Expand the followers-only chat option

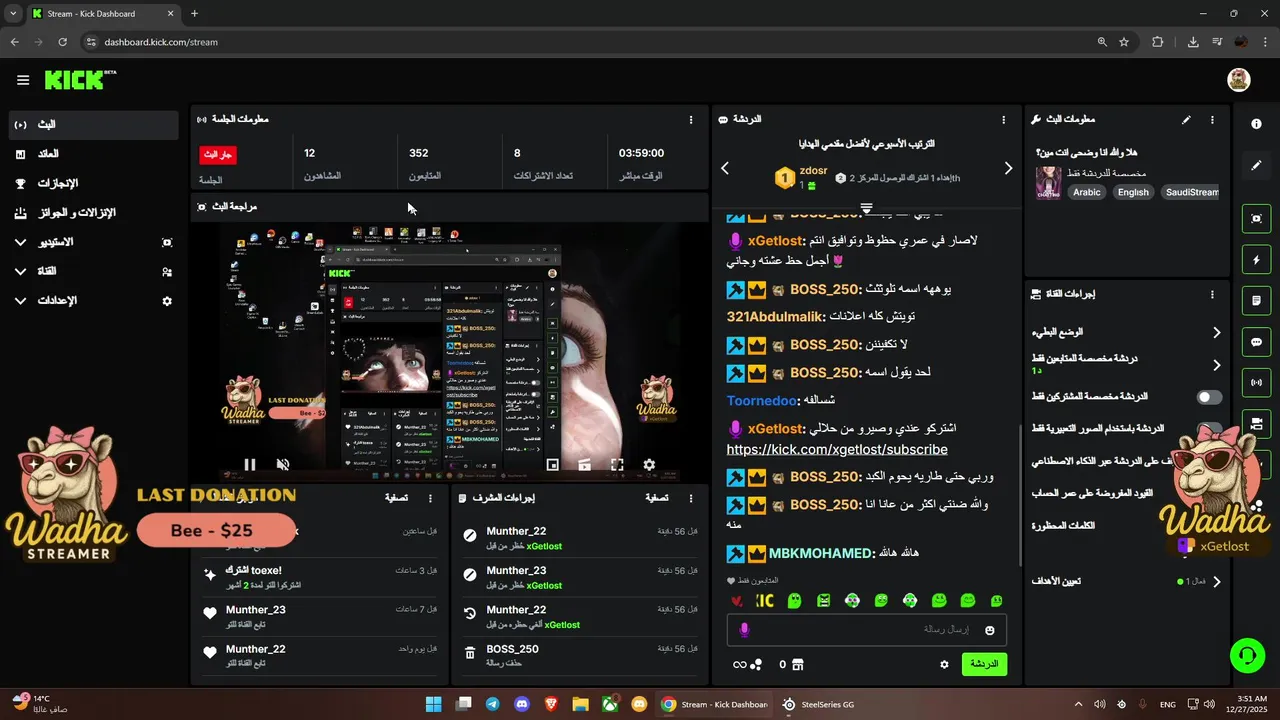point(1217,365)
